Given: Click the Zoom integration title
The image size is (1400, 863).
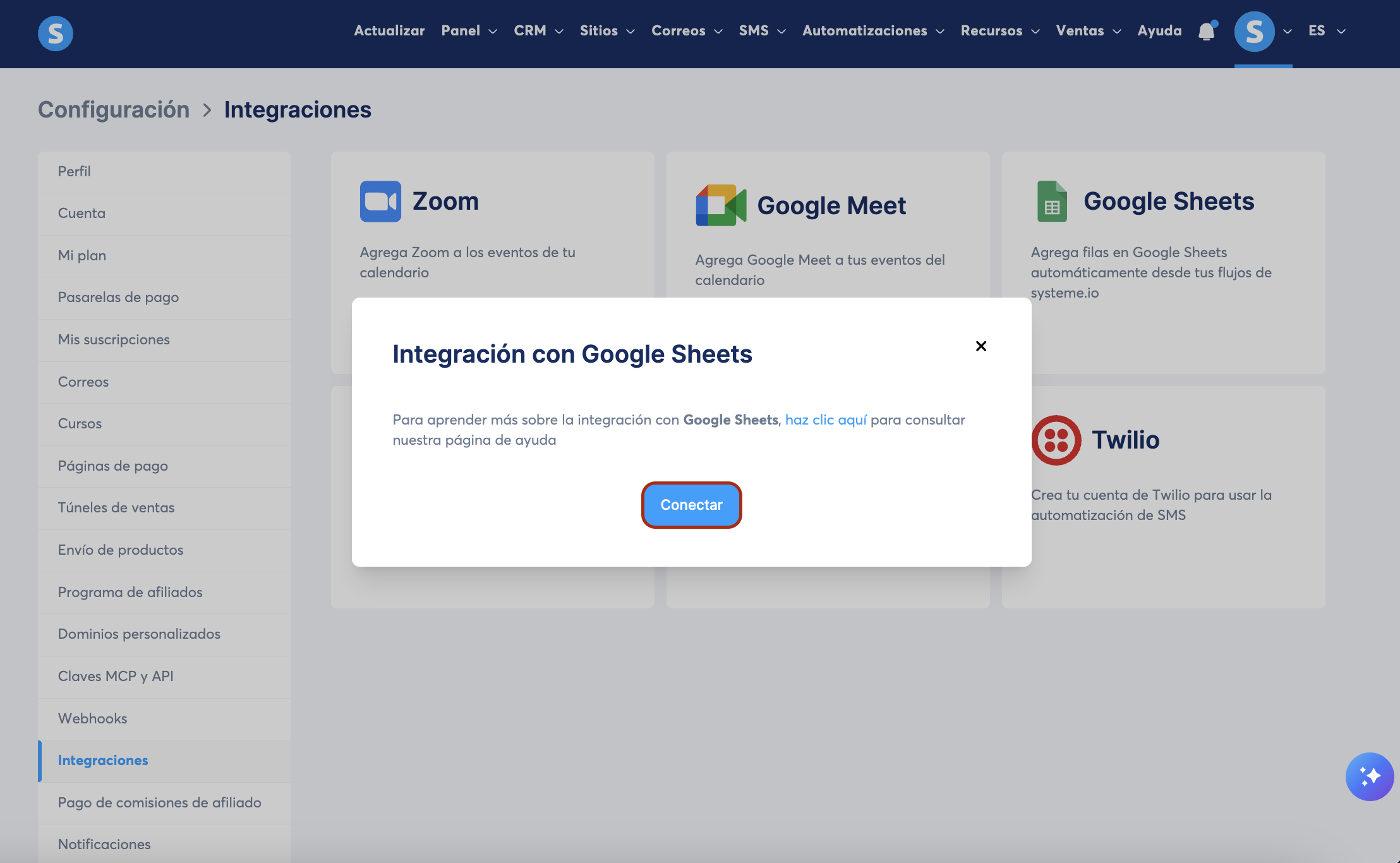Looking at the screenshot, I should click(445, 202).
